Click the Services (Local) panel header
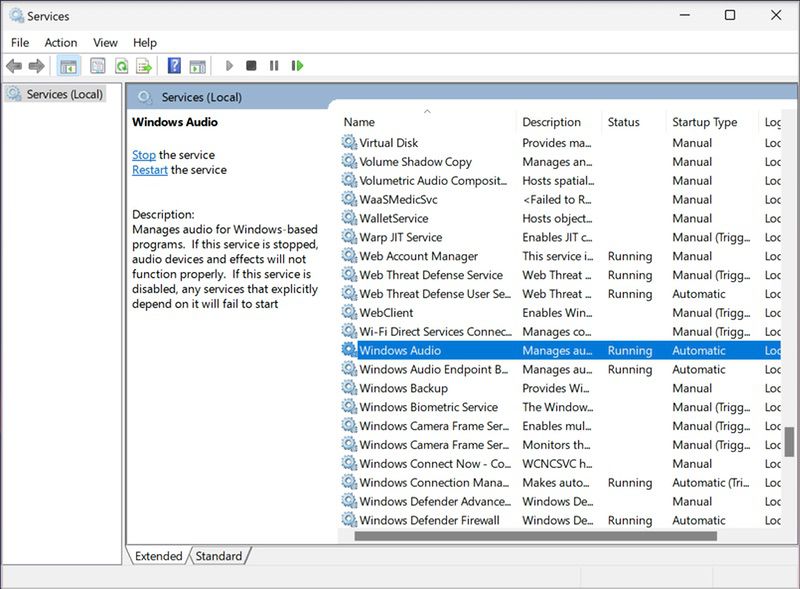 [462, 97]
